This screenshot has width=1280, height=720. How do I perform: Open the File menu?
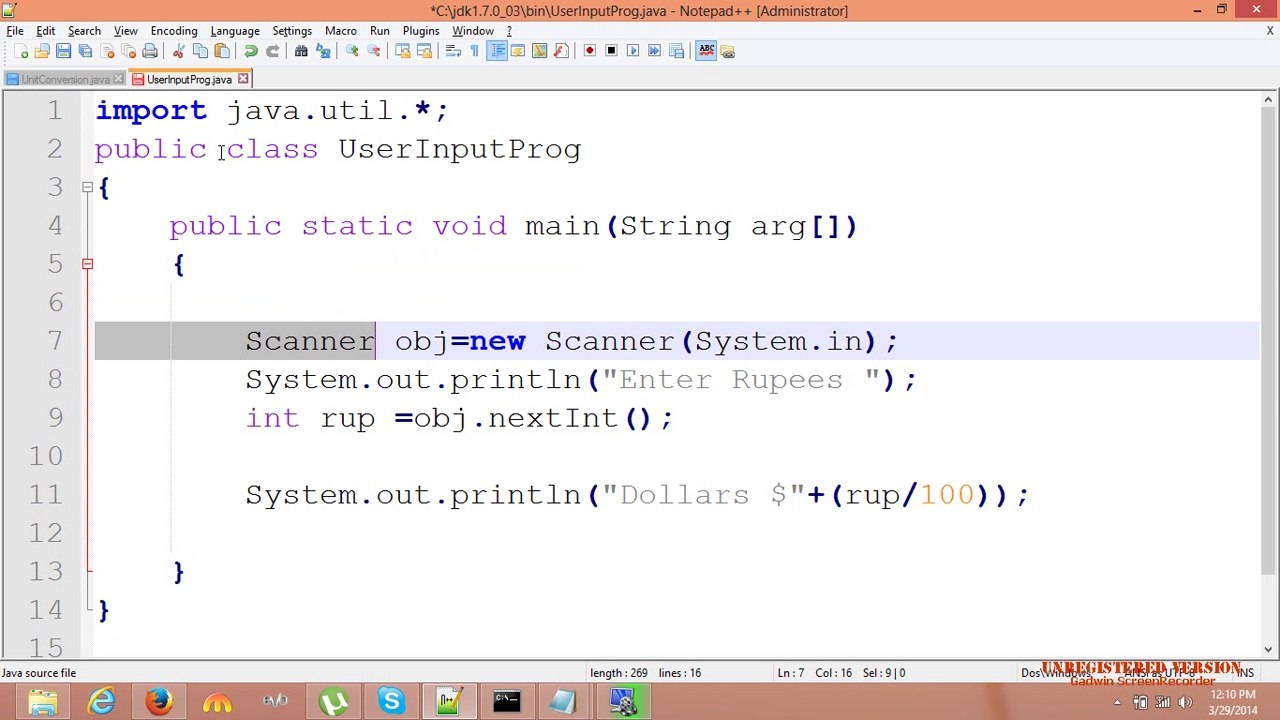[x=15, y=31]
